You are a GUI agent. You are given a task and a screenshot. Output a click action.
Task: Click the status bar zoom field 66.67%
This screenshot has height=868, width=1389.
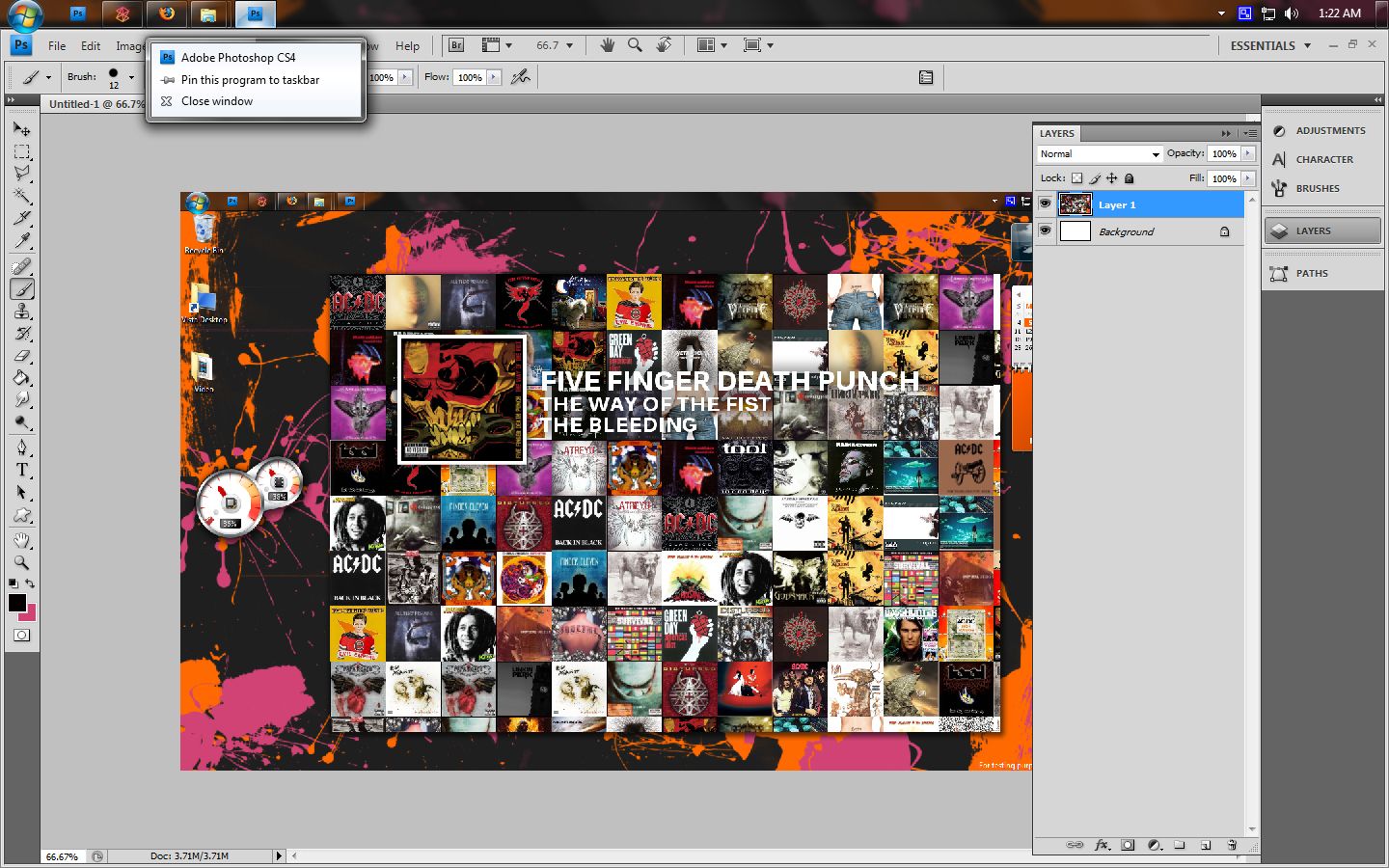pyautogui.click(x=64, y=856)
